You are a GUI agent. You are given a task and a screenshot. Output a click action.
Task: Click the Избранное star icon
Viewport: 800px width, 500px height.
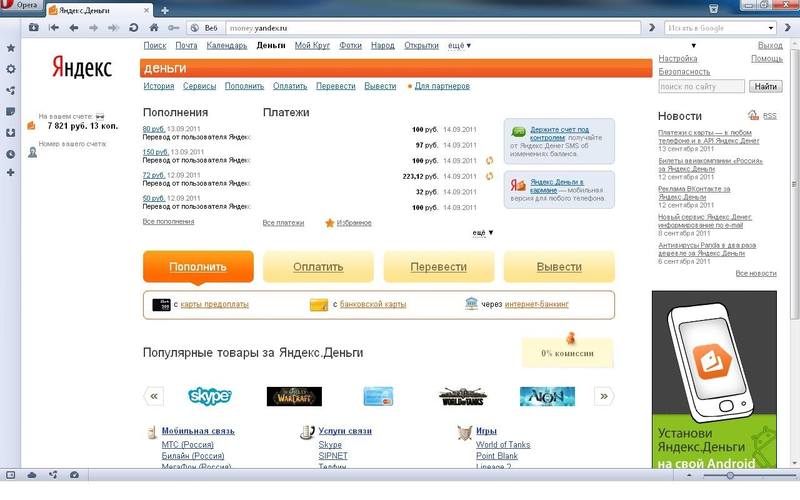[329, 222]
